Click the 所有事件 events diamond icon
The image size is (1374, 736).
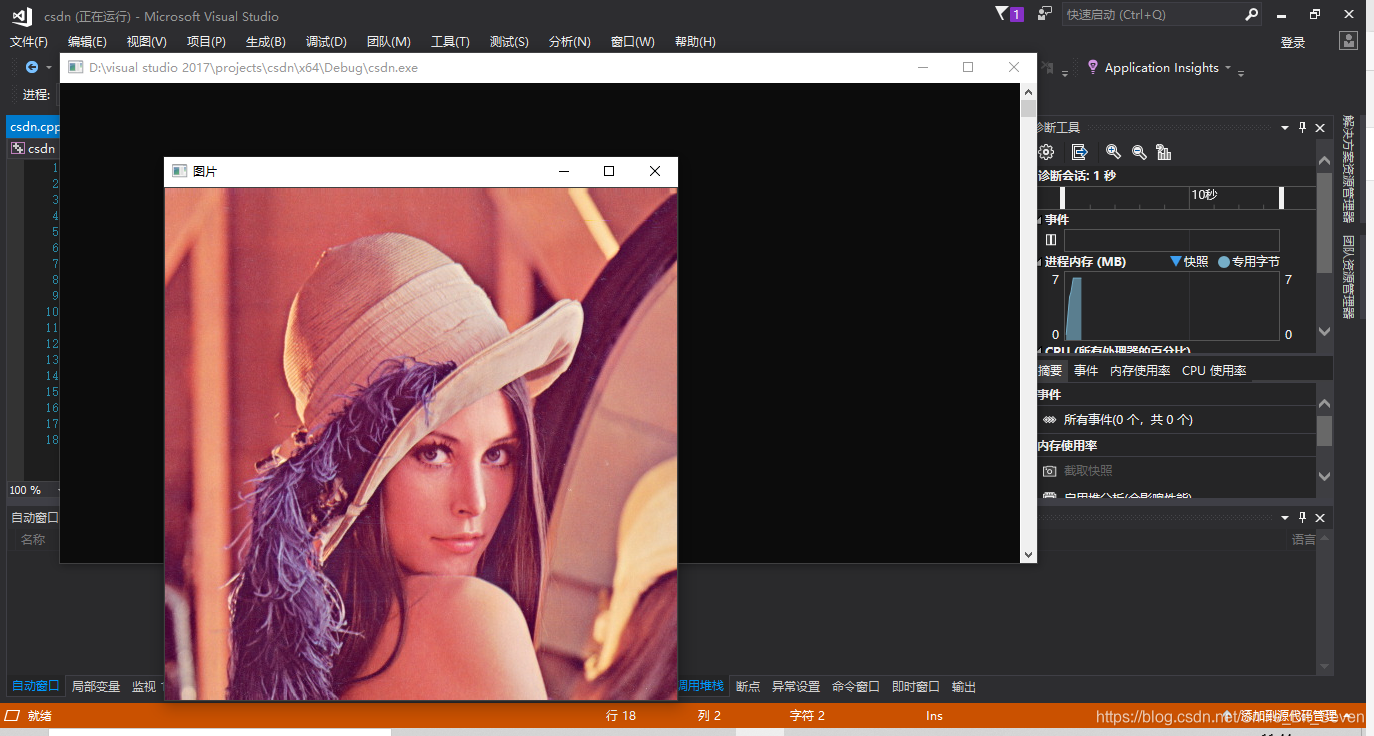pos(1049,420)
